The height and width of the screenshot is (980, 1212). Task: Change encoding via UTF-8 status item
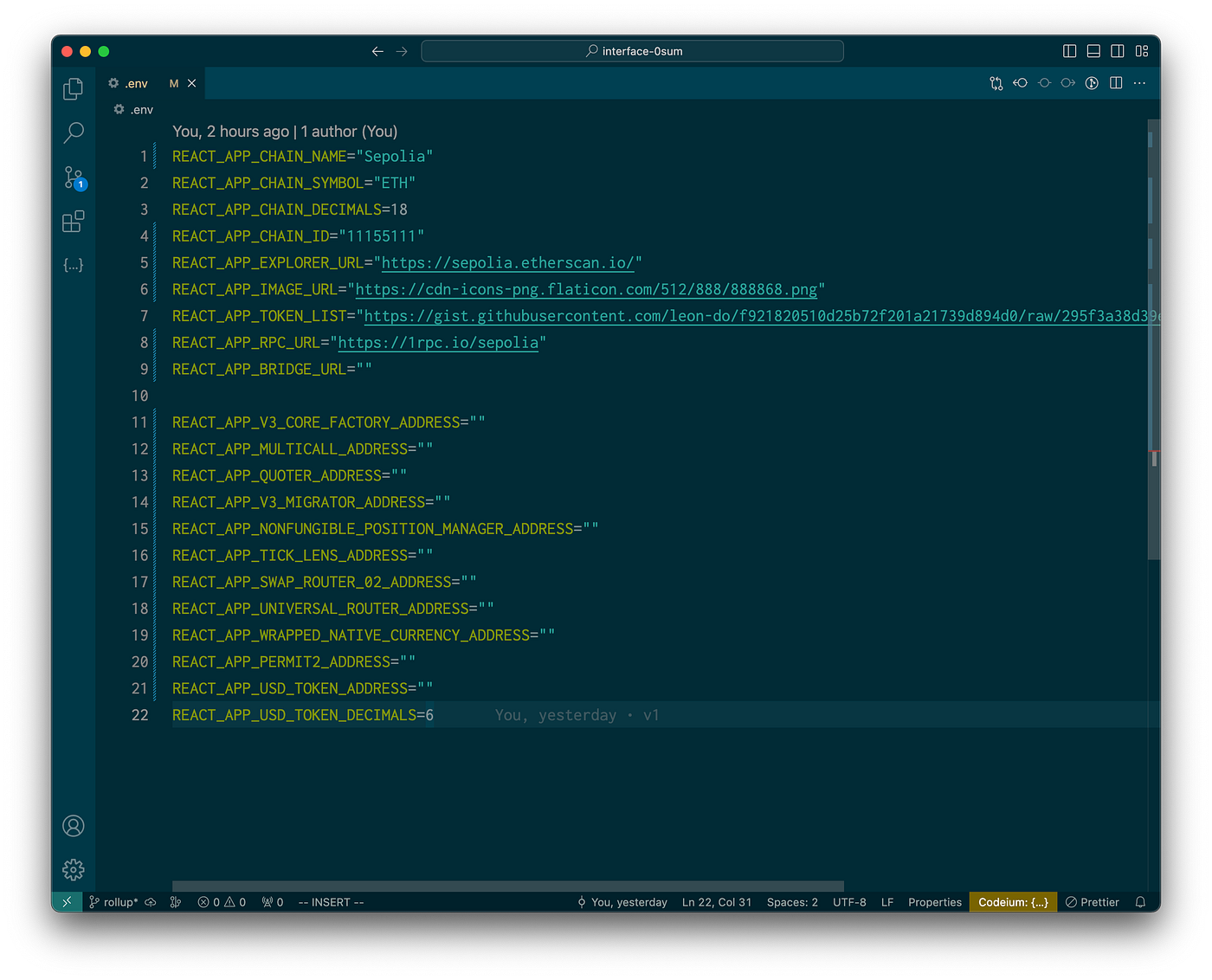point(849,902)
